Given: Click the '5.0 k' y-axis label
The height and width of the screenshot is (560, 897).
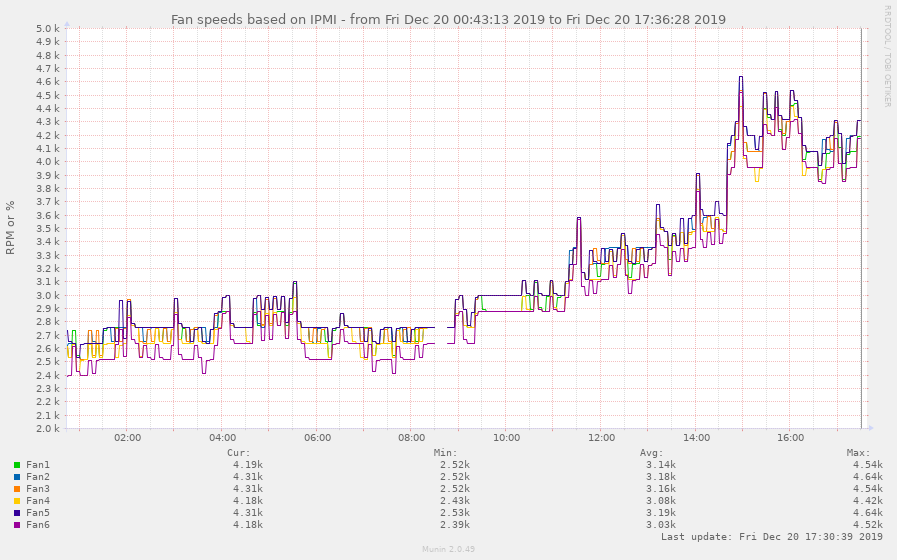Looking at the screenshot, I should pyautogui.click(x=48, y=29).
